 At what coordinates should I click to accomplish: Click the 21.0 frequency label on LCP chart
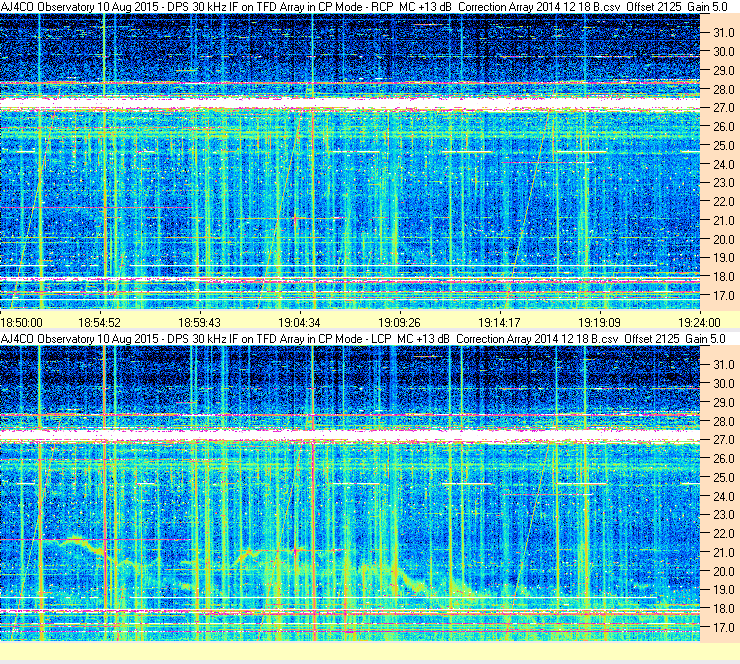(x=723, y=553)
